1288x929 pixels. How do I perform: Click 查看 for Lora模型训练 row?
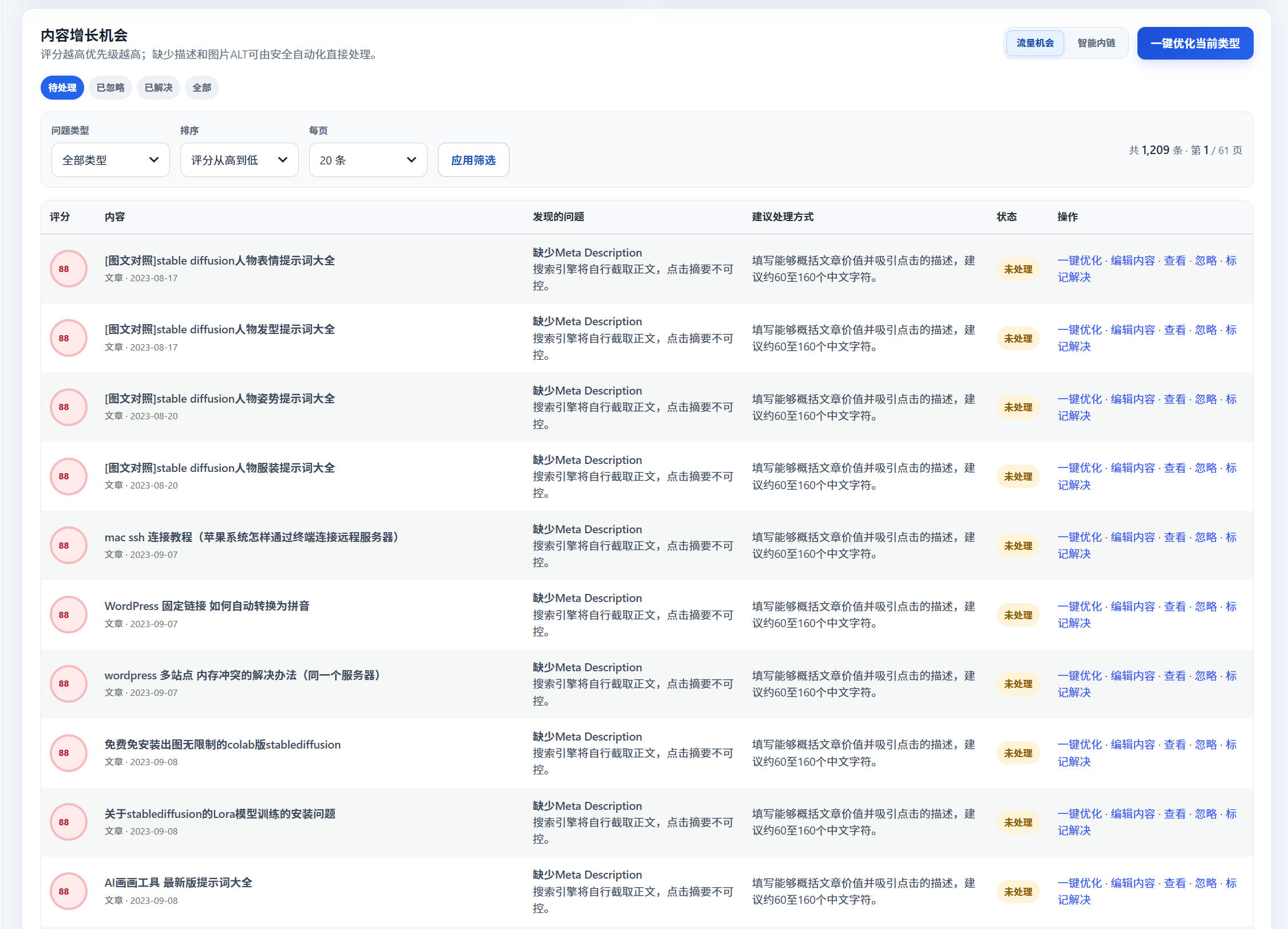pyautogui.click(x=1175, y=814)
